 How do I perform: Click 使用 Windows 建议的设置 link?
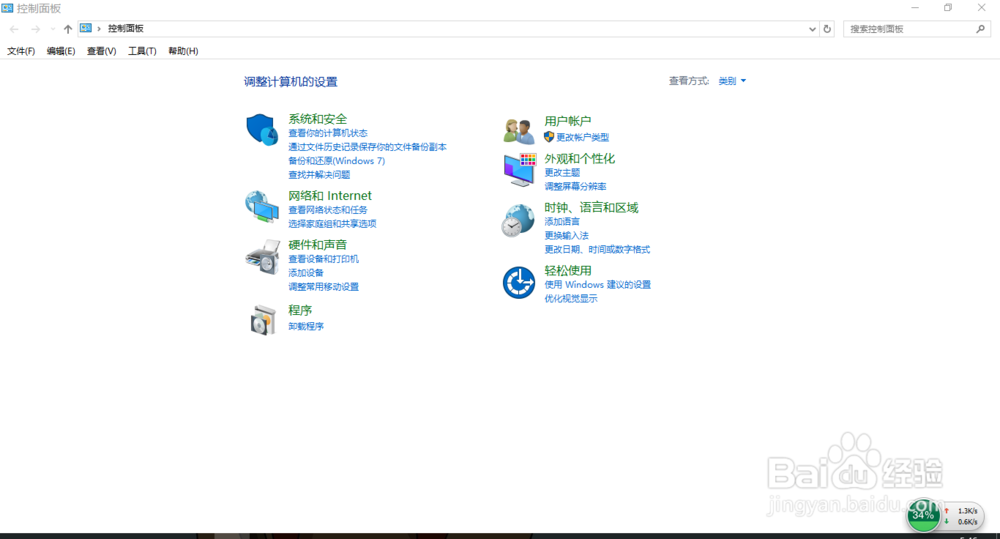(x=598, y=284)
